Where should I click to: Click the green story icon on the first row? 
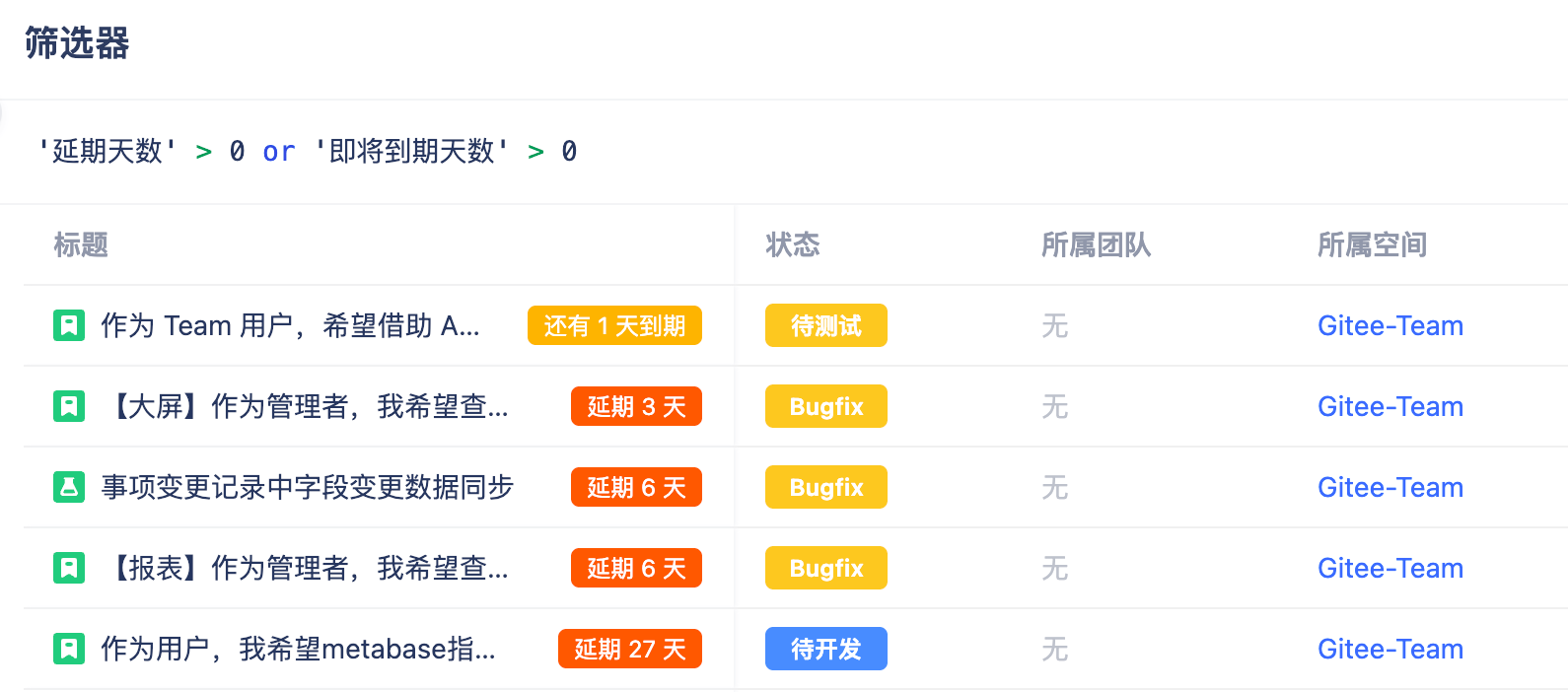[x=69, y=325]
